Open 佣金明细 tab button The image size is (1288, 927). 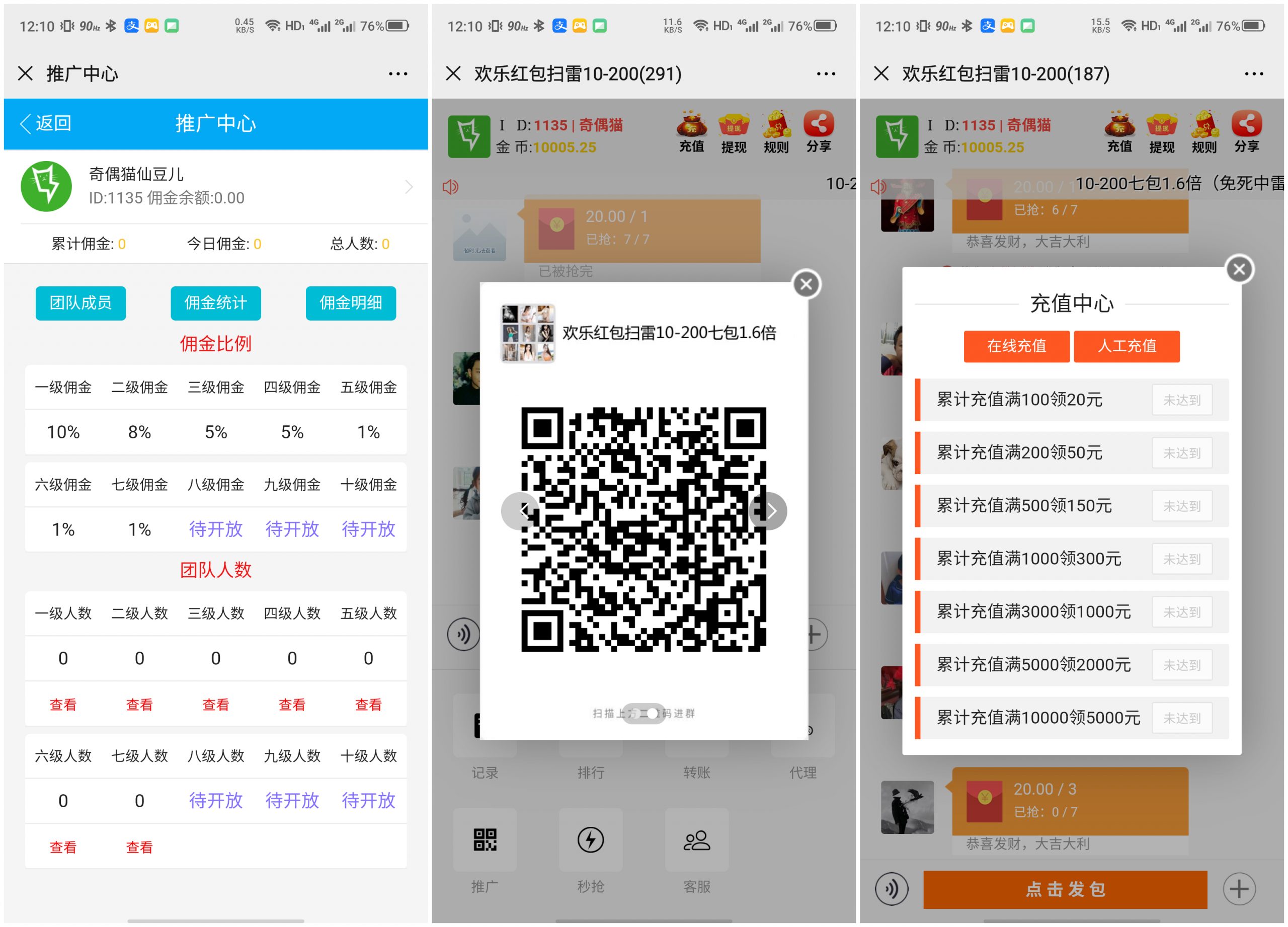click(350, 303)
